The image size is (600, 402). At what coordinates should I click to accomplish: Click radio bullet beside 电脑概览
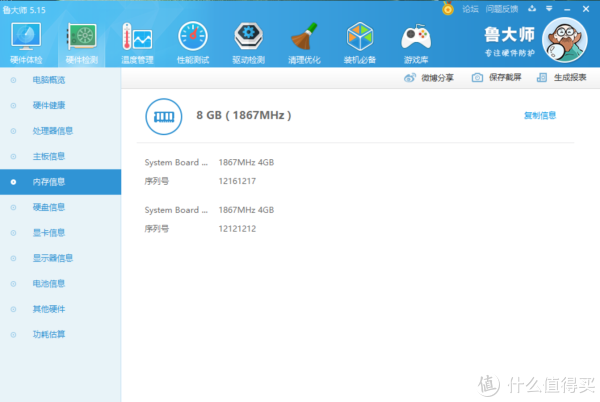click(13, 80)
